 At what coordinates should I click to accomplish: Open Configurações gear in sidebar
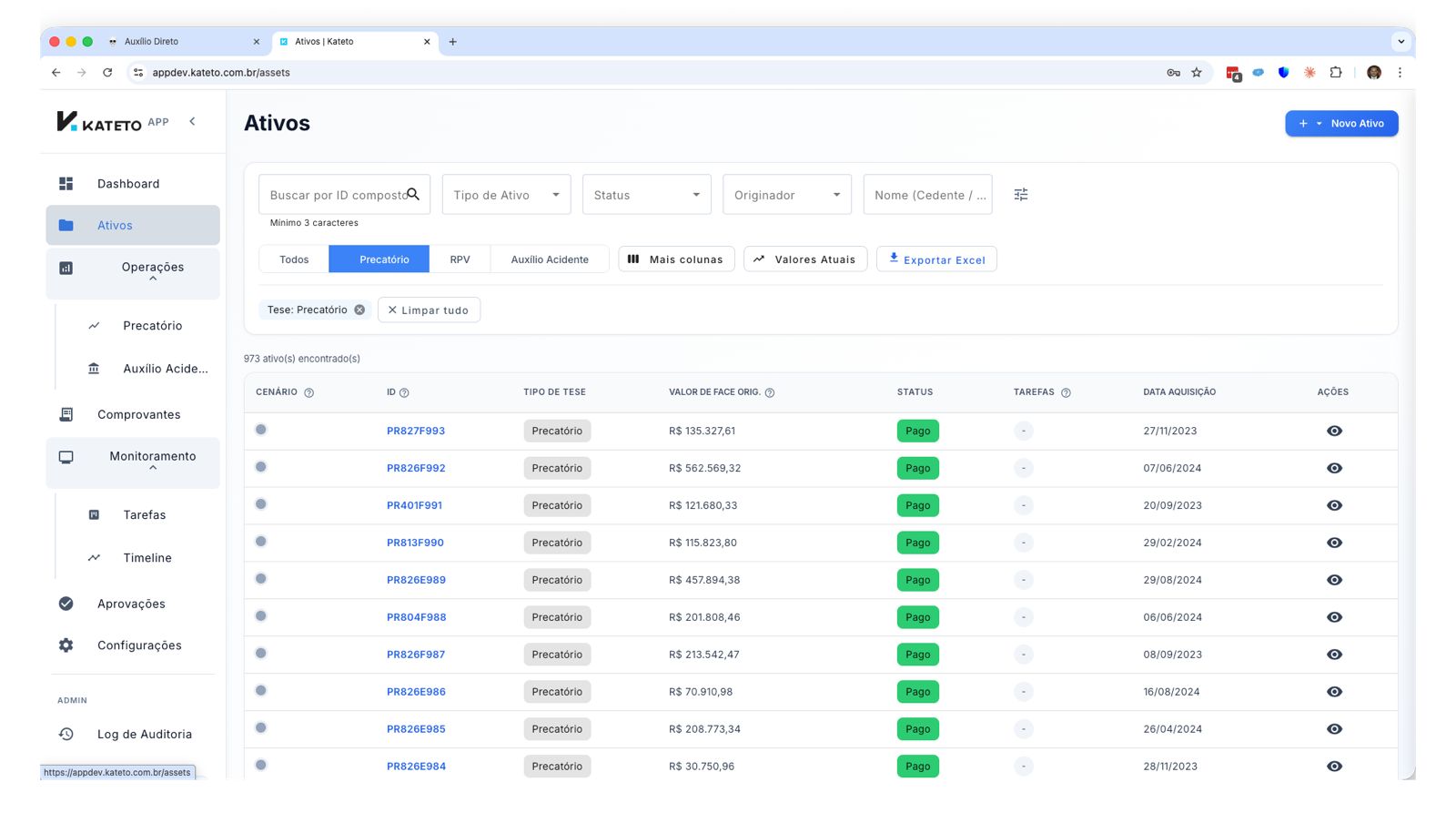point(66,645)
